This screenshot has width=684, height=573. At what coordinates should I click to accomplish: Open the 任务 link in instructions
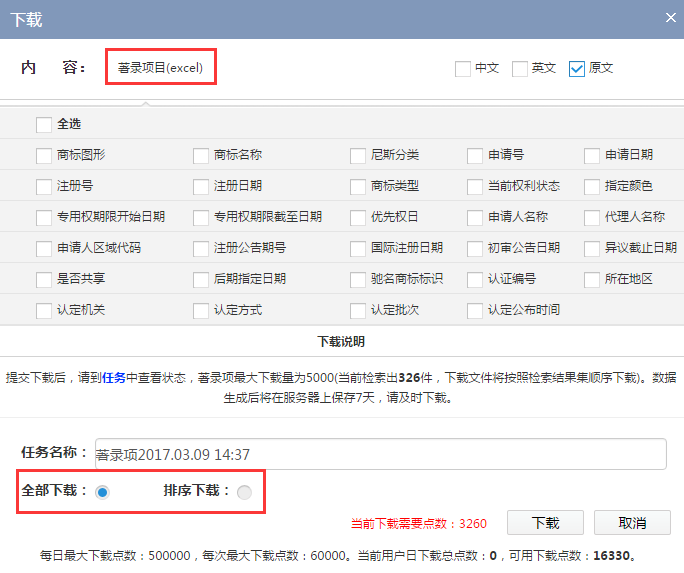point(113,378)
